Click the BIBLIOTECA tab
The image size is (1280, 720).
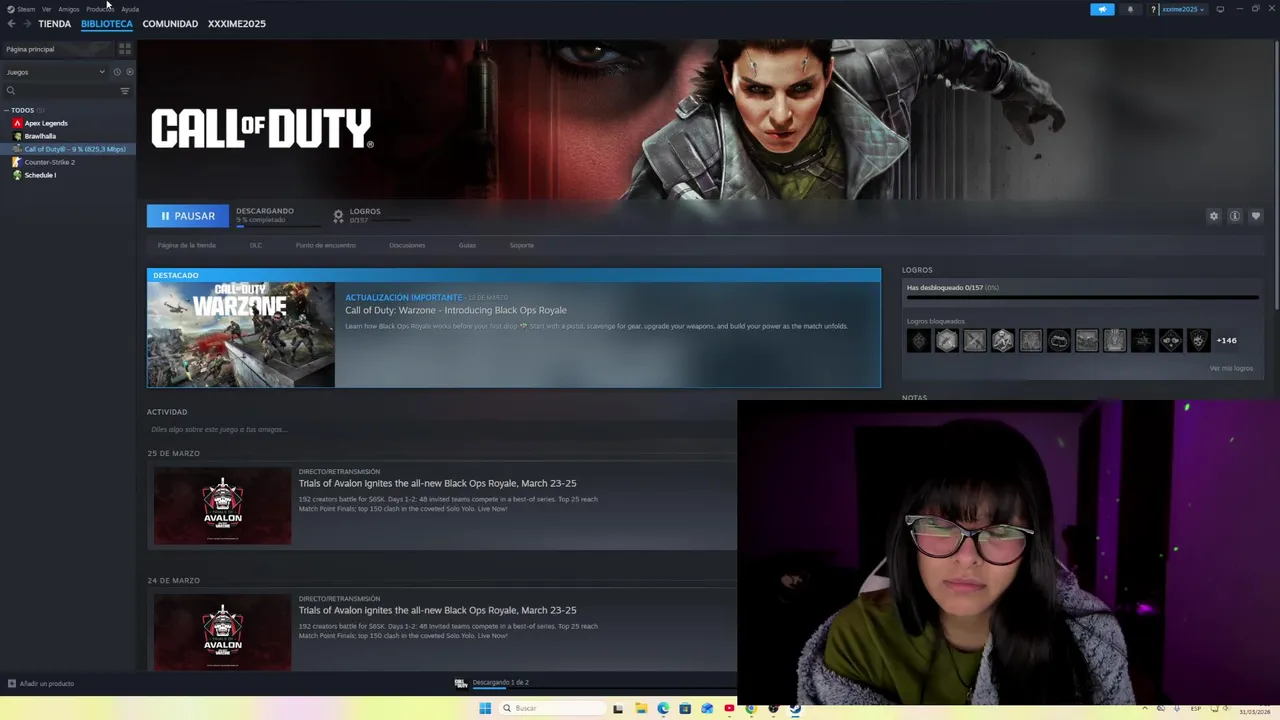(x=107, y=23)
